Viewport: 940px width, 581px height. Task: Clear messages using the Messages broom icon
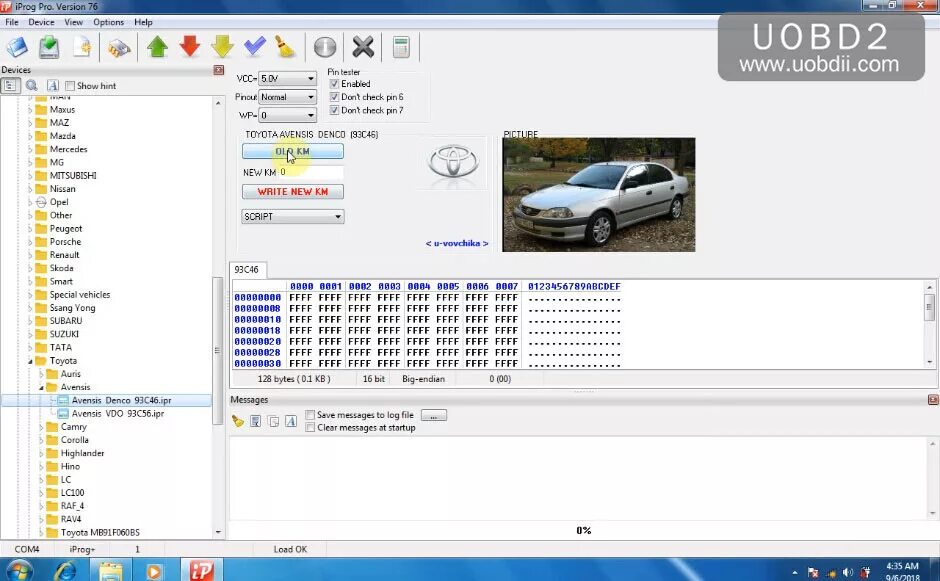[238, 422]
